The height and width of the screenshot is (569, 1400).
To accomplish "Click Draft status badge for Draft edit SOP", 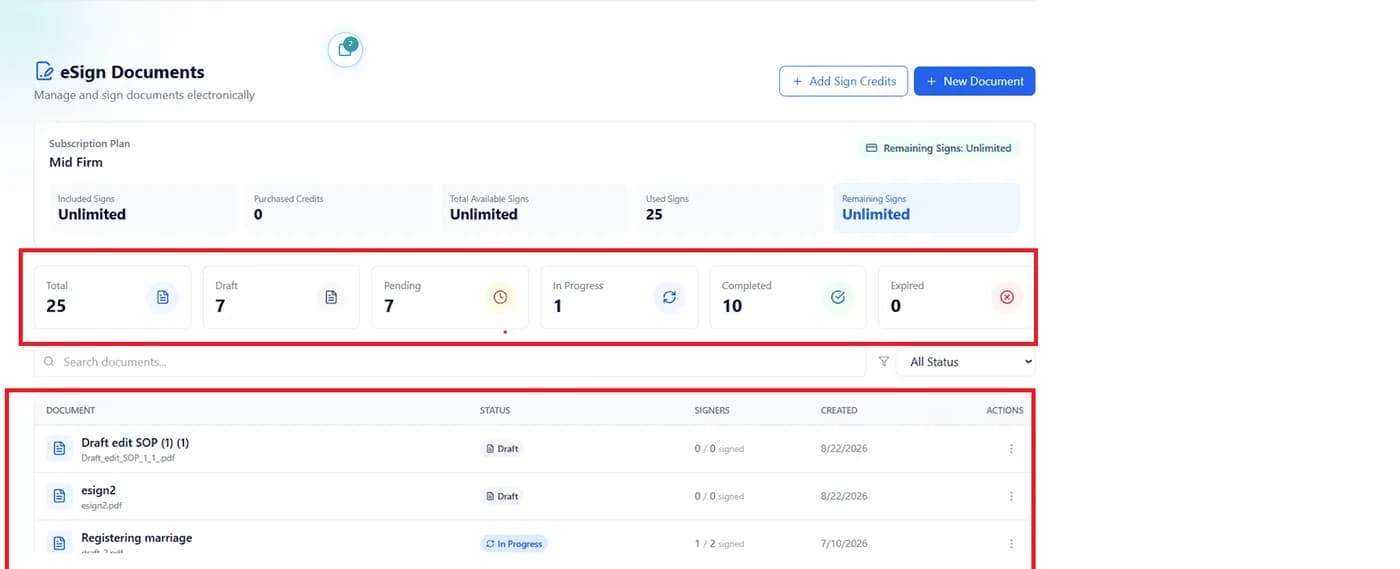I will pyautogui.click(x=502, y=449).
